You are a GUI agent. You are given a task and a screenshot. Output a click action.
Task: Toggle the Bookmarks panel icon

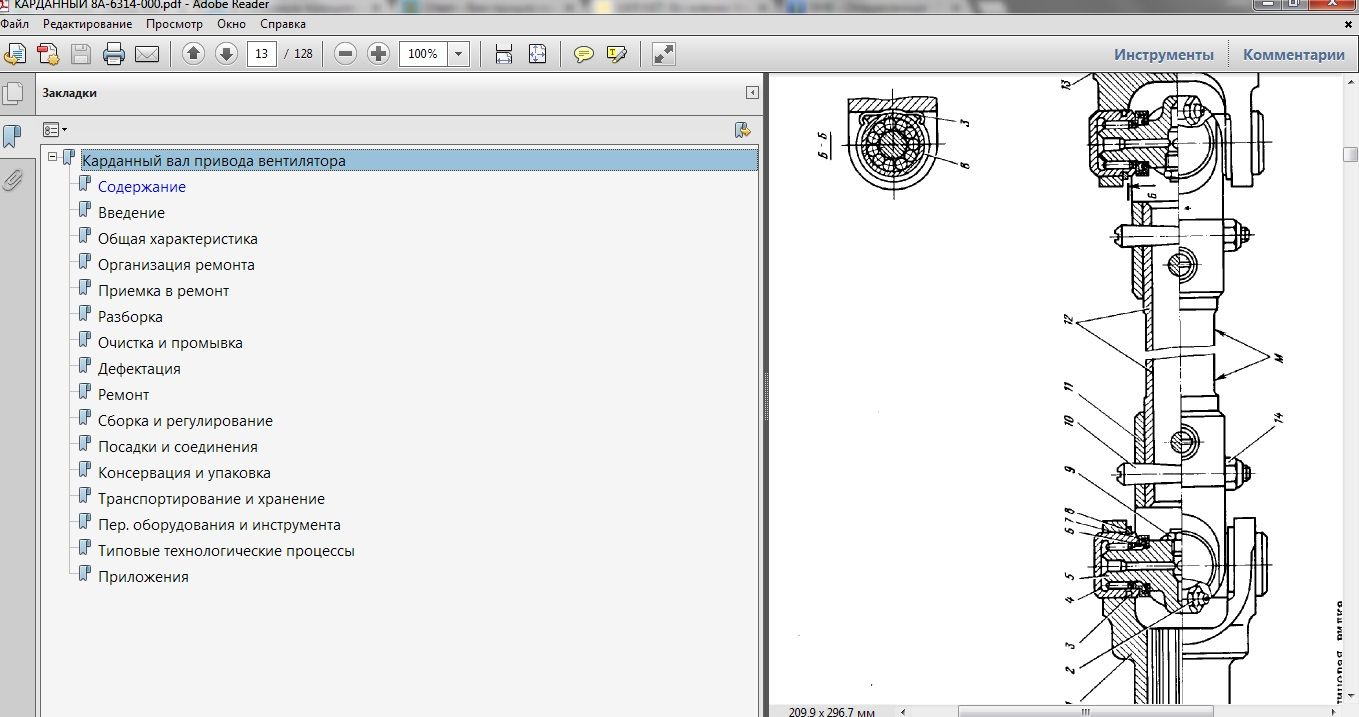pyautogui.click(x=13, y=137)
